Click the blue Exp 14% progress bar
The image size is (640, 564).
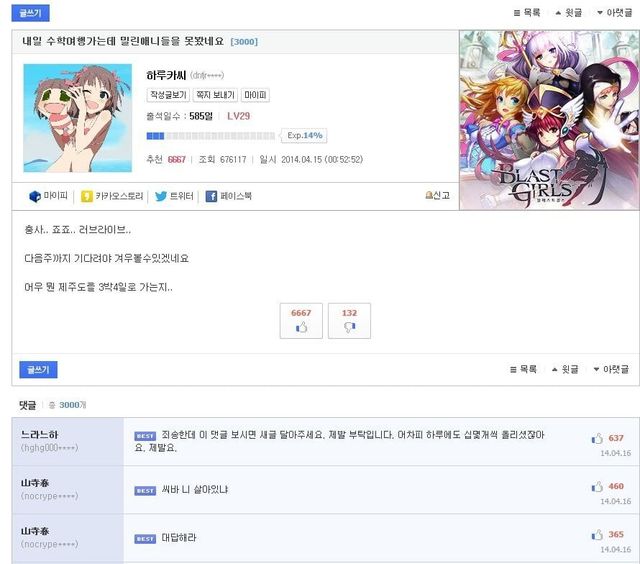tap(211, 136)
